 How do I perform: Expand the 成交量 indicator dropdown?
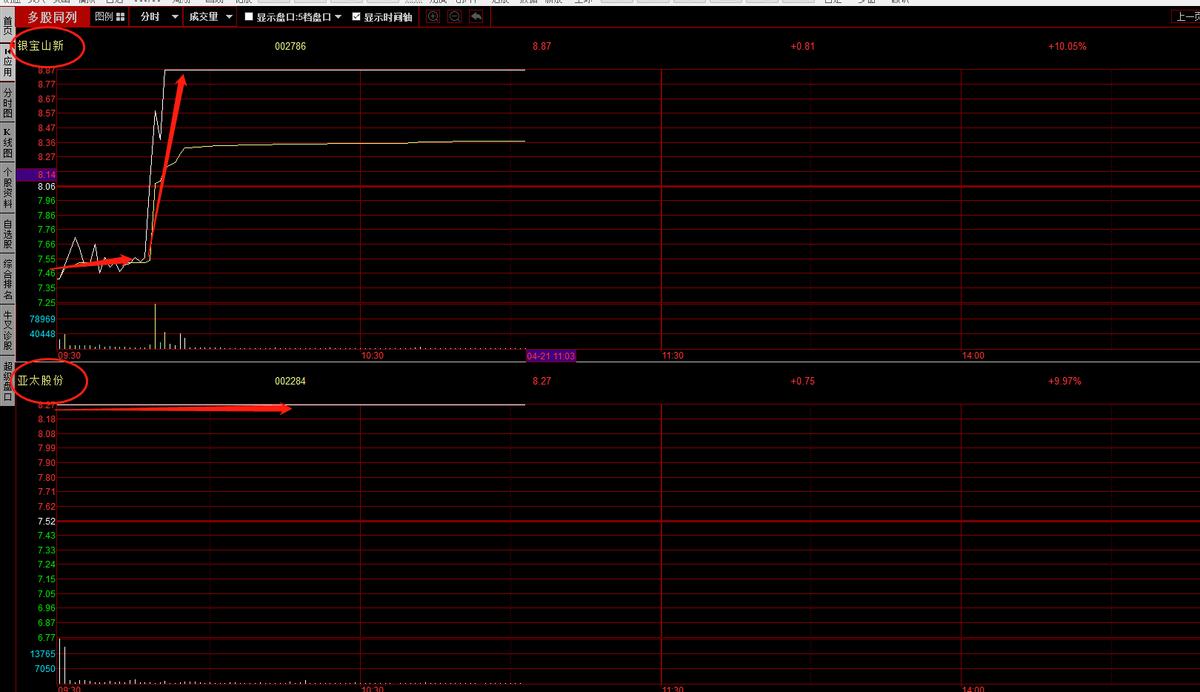click(x=229, y=17)
